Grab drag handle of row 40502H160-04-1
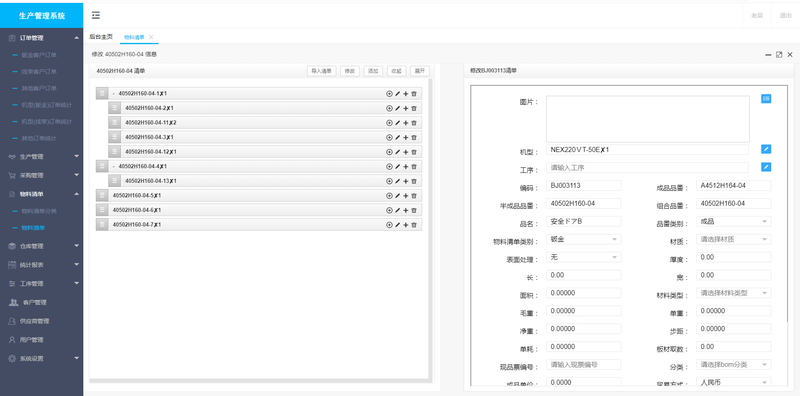 pos(102,93)
